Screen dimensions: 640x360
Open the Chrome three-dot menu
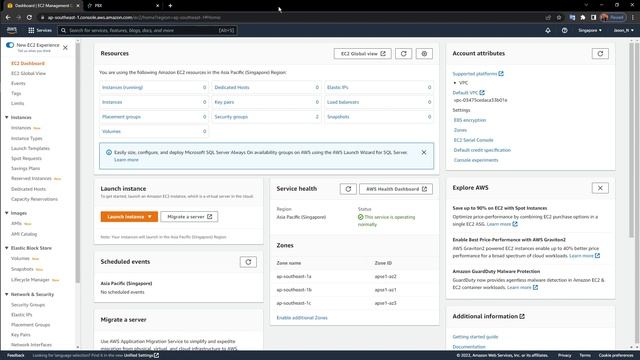point(633,18)
